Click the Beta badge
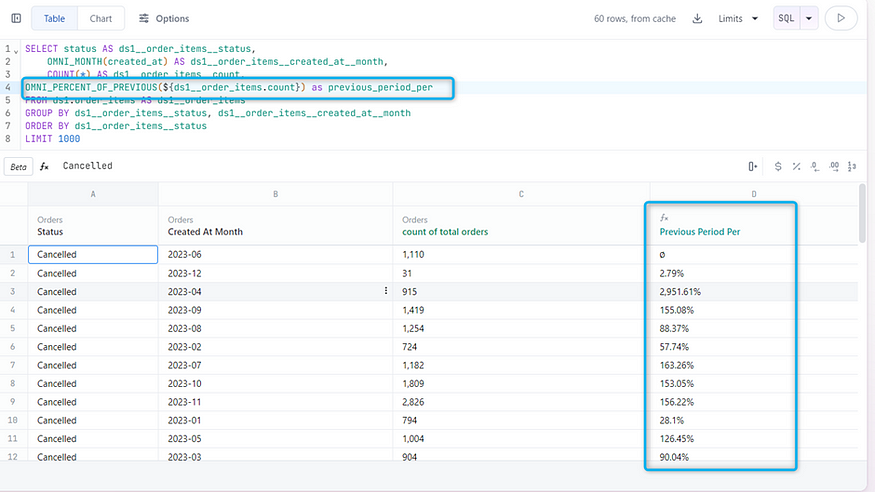 pos(18,166)
